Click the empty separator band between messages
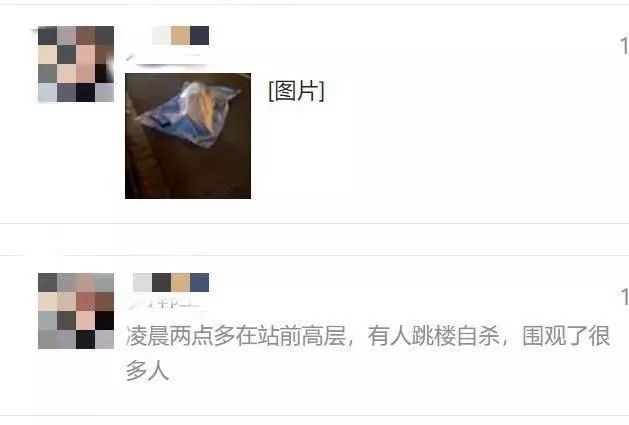The height and width of the screenshot is (425, 629). click(314, 239)
